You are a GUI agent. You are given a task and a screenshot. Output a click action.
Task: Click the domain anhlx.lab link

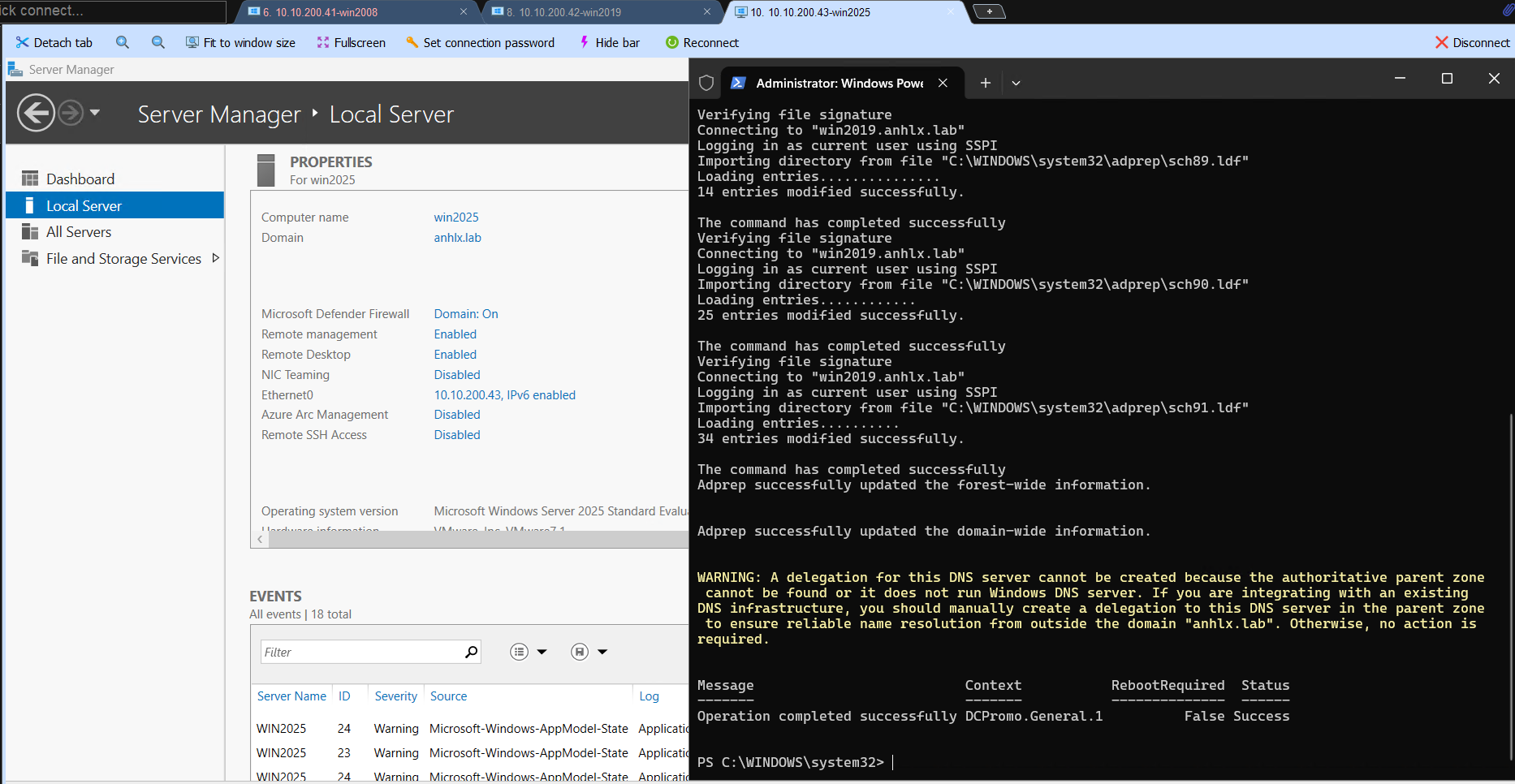tap(457, 238)
